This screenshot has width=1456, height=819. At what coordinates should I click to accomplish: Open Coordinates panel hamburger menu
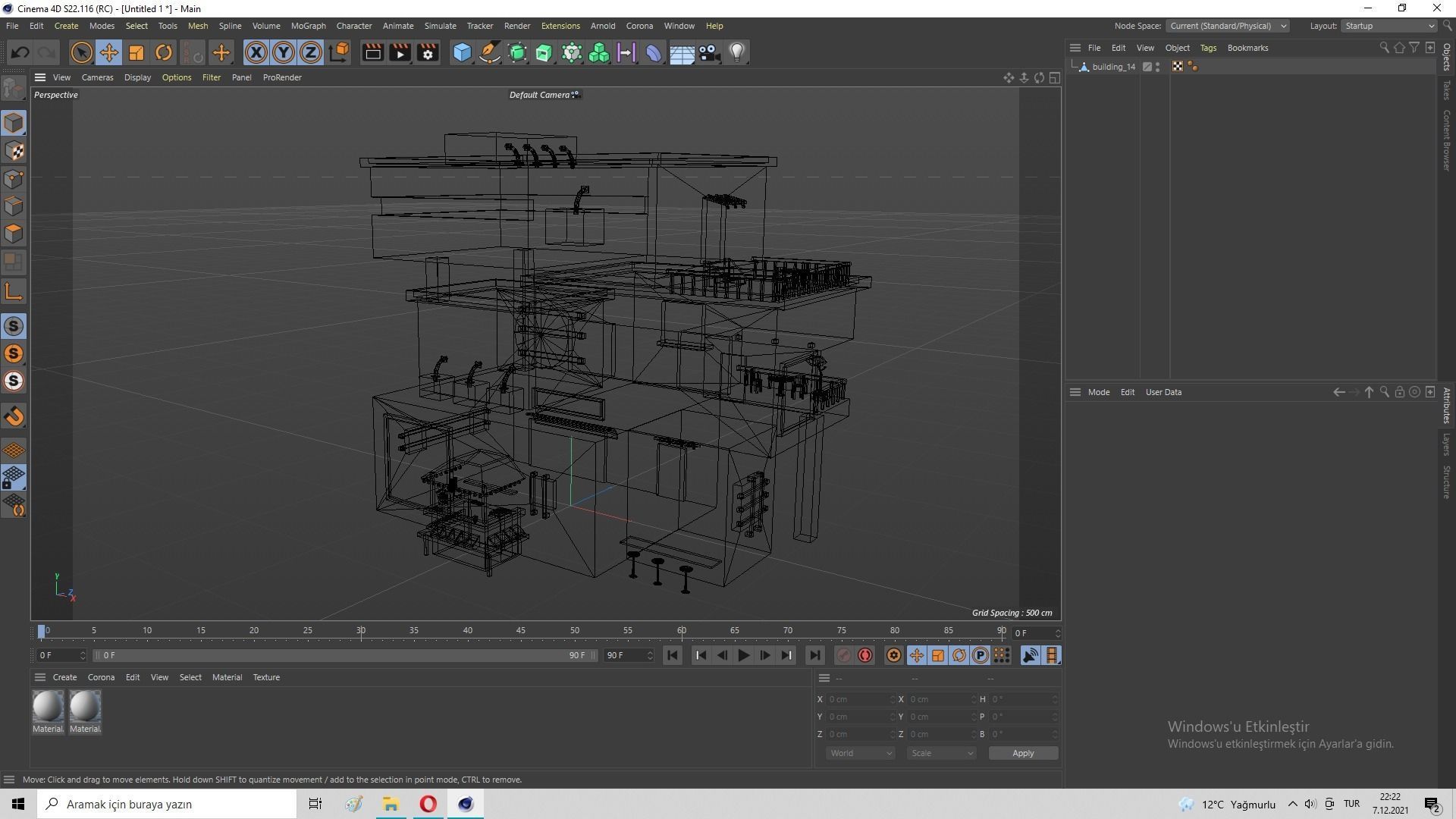(824, 678)
